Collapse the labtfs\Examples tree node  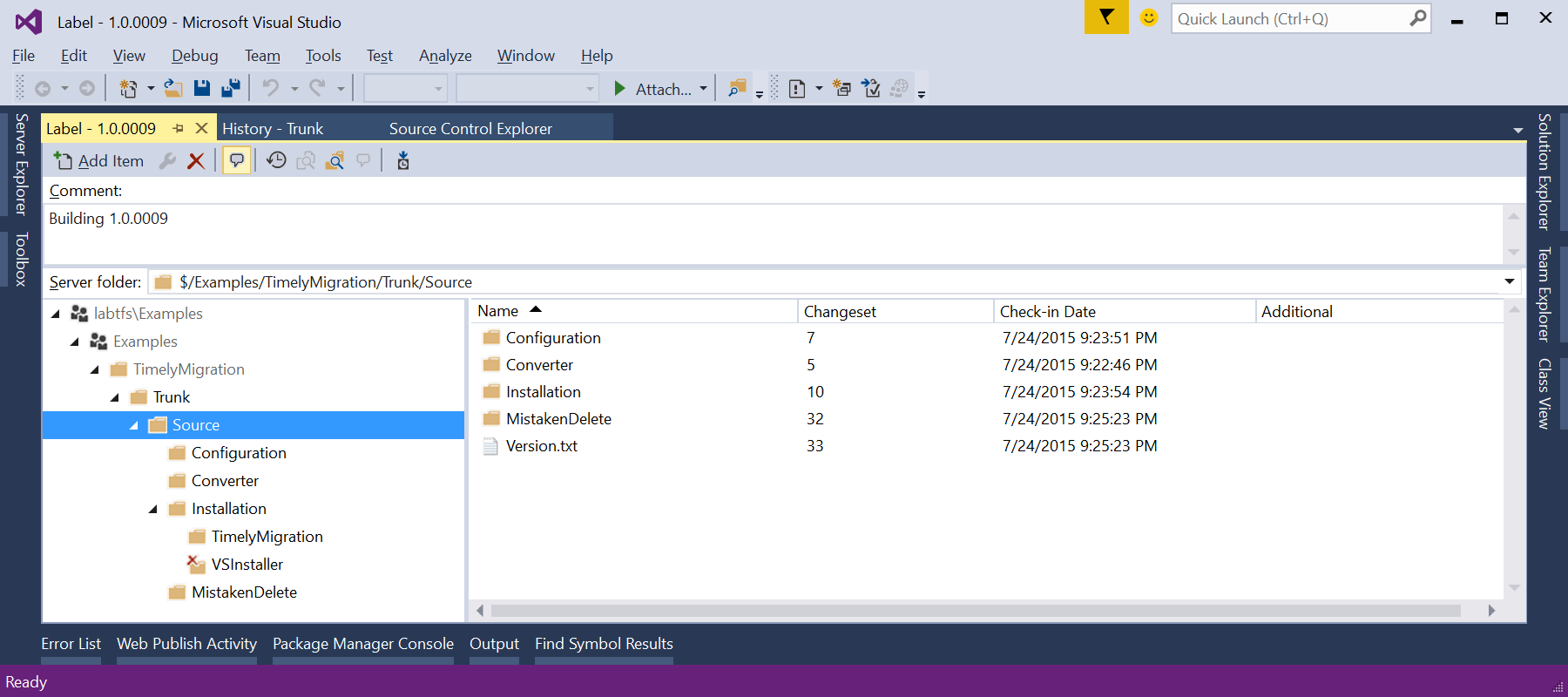point(56,314)
